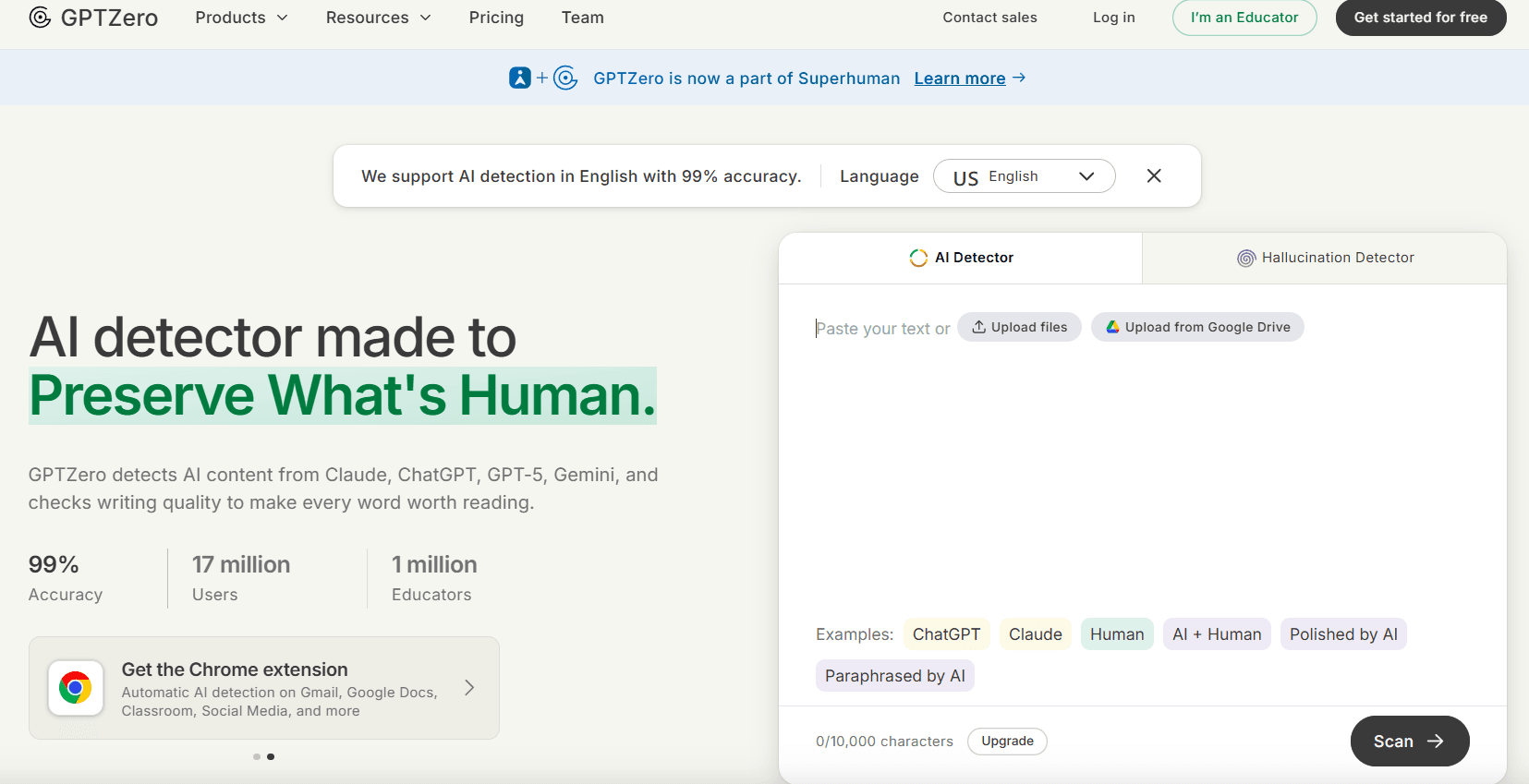Screen dimensions: 1529x784
Task: Load the Polished by AI example
Action: click(x=1343, y=634)
